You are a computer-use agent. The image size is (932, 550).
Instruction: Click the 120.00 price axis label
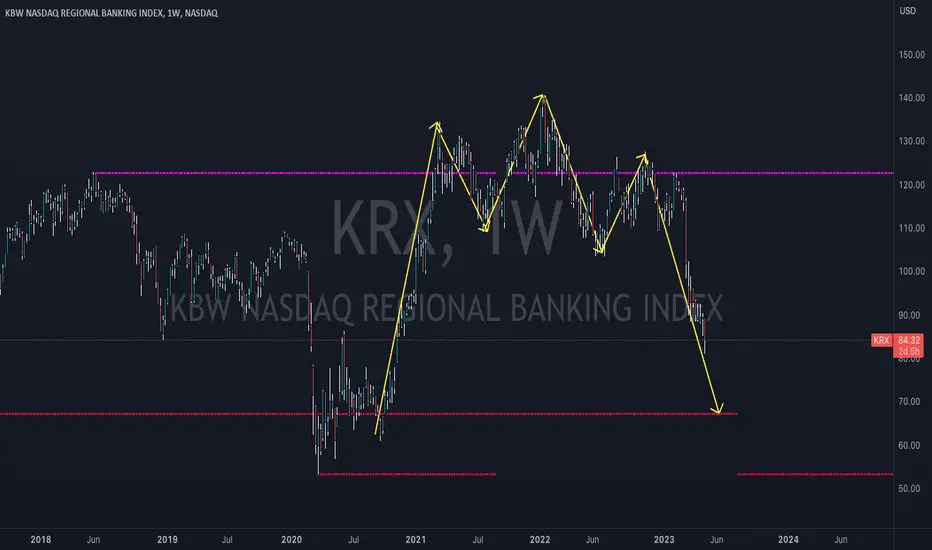point(911,185)
